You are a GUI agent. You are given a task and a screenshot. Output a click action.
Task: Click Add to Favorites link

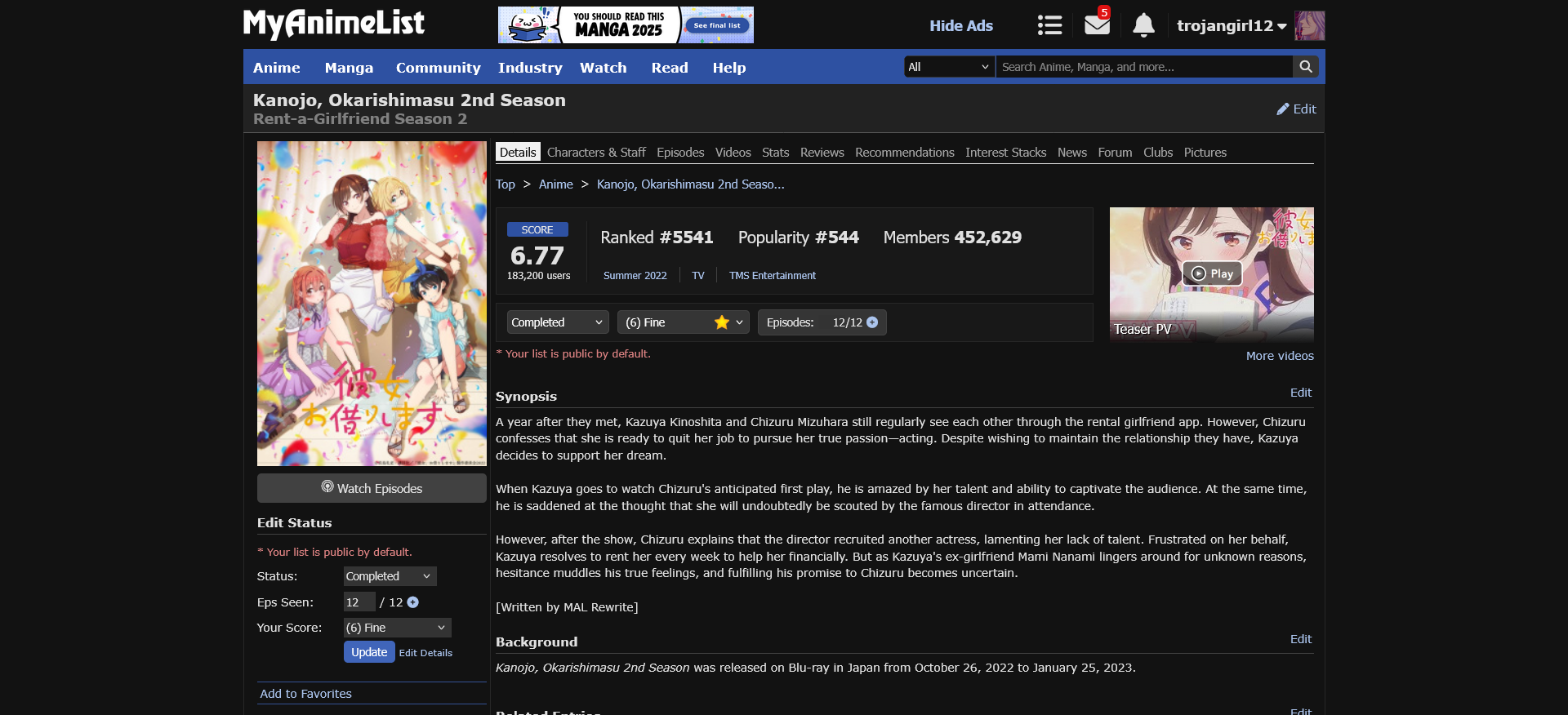305,694
